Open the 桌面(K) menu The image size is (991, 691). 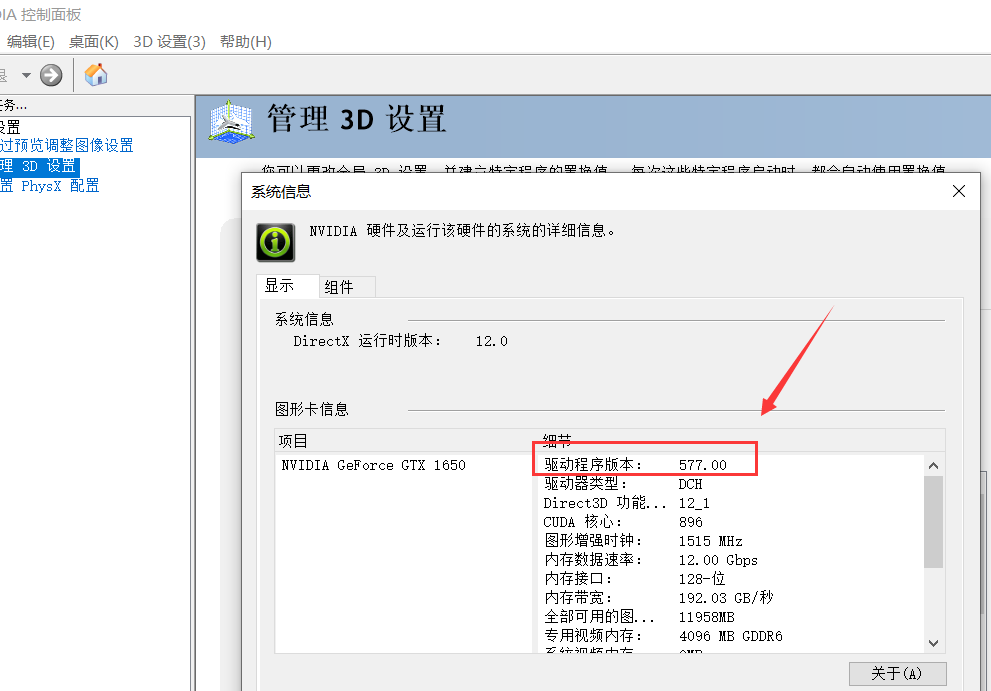[93, 41]
